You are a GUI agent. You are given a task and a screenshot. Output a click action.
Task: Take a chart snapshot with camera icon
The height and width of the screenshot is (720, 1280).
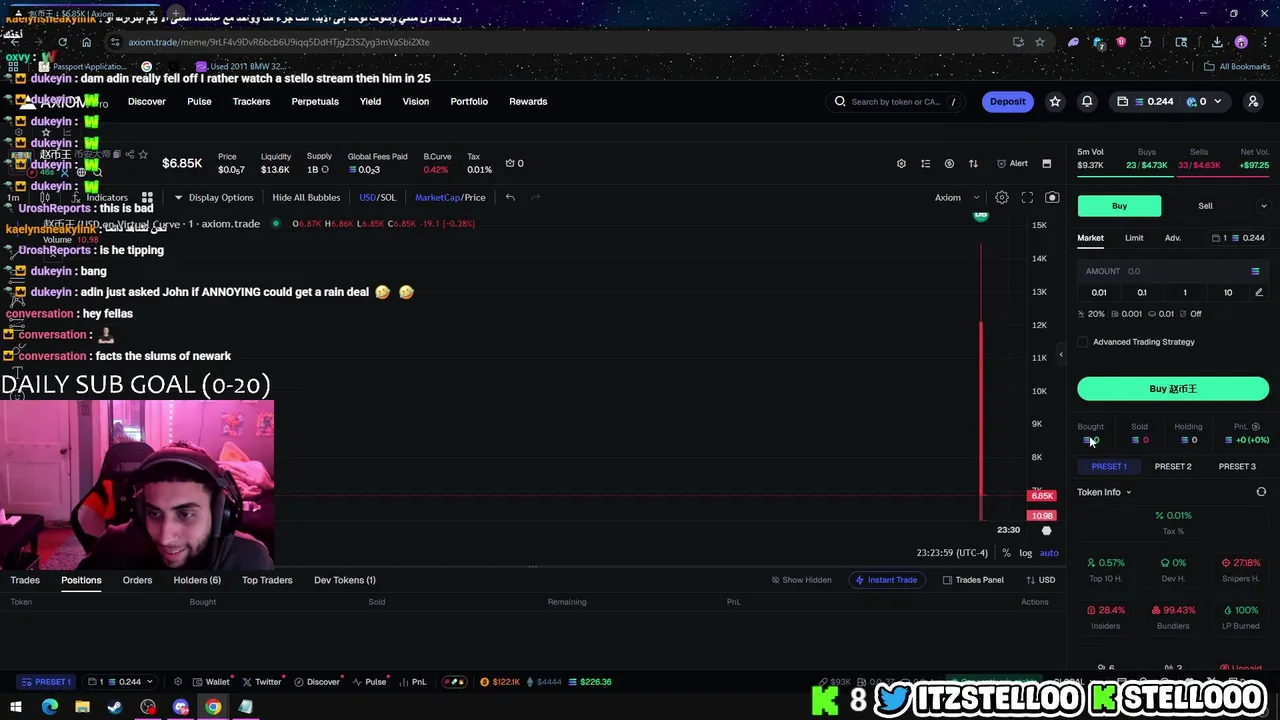point(1052,197)
